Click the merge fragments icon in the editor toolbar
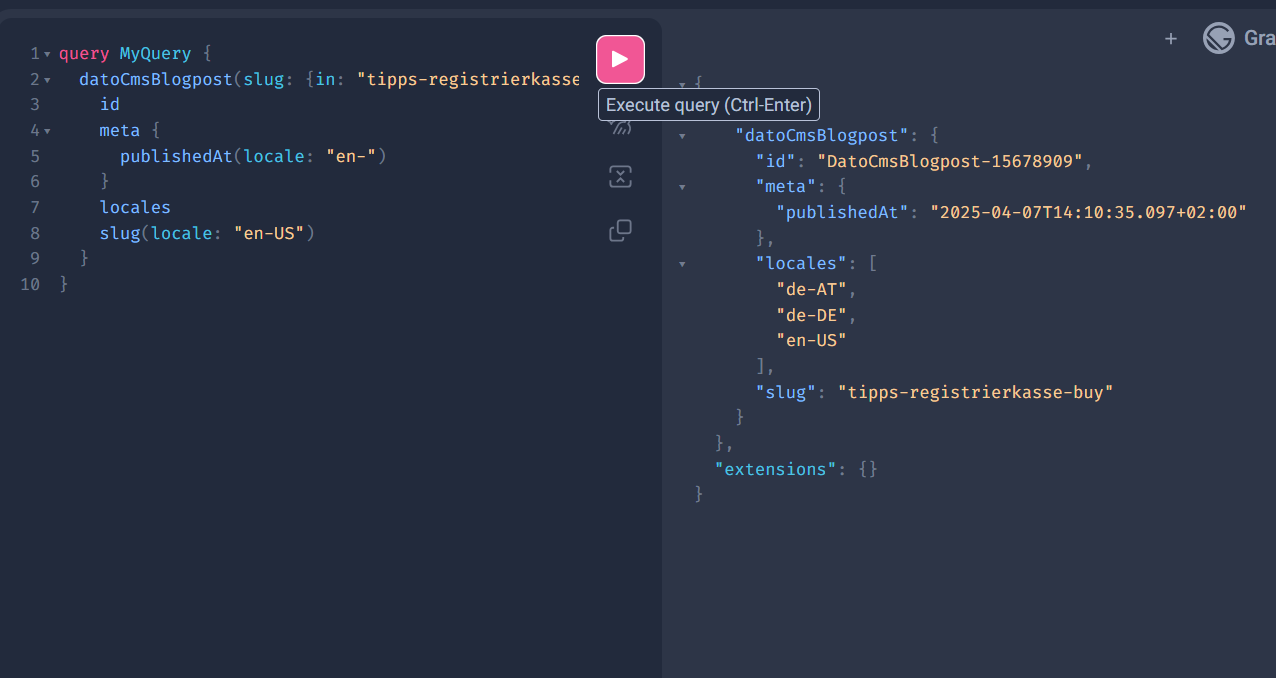This screenshot has width=1276, height=678. (620, 178)
